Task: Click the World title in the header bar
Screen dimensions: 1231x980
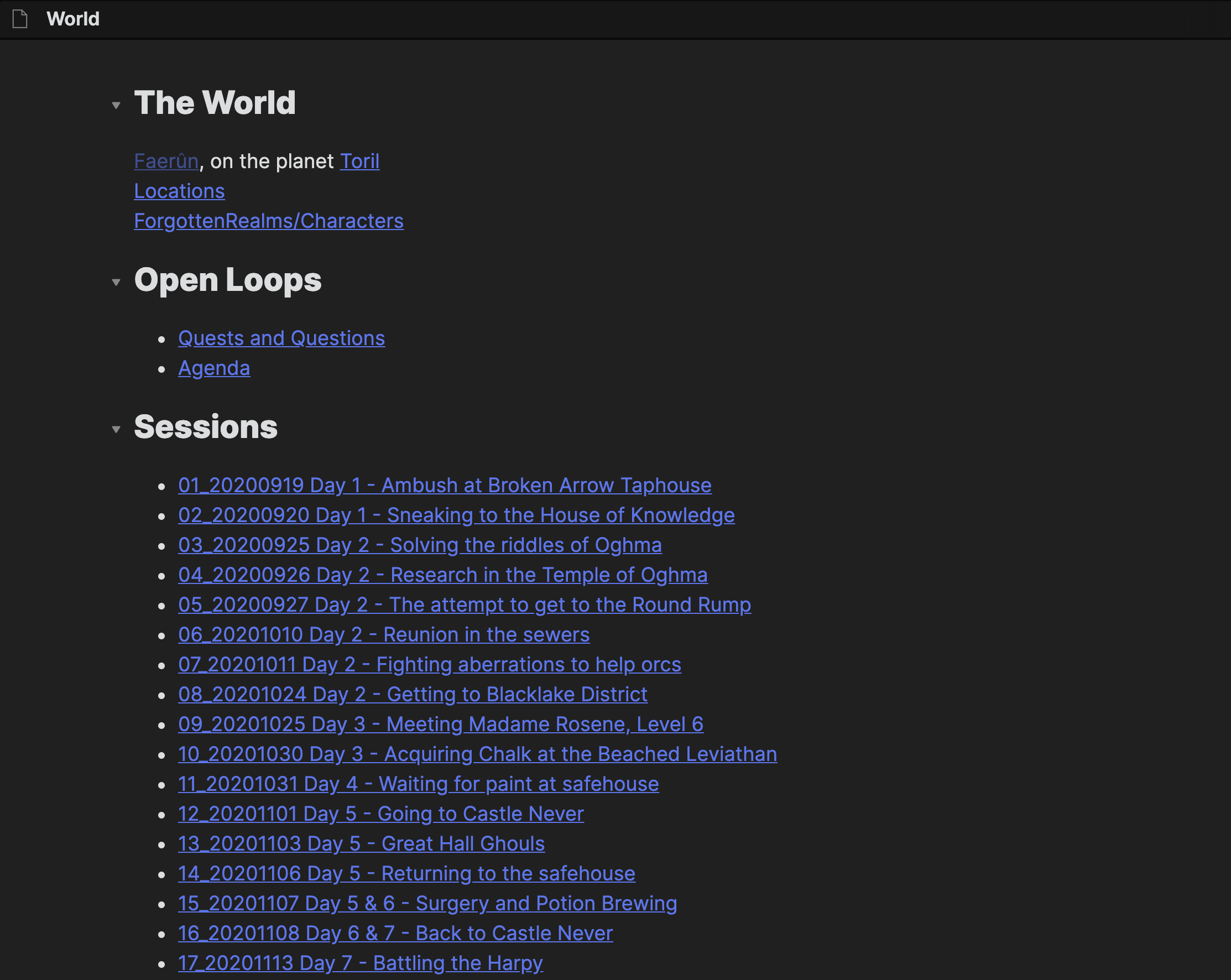Action: (x=73, y=19)
